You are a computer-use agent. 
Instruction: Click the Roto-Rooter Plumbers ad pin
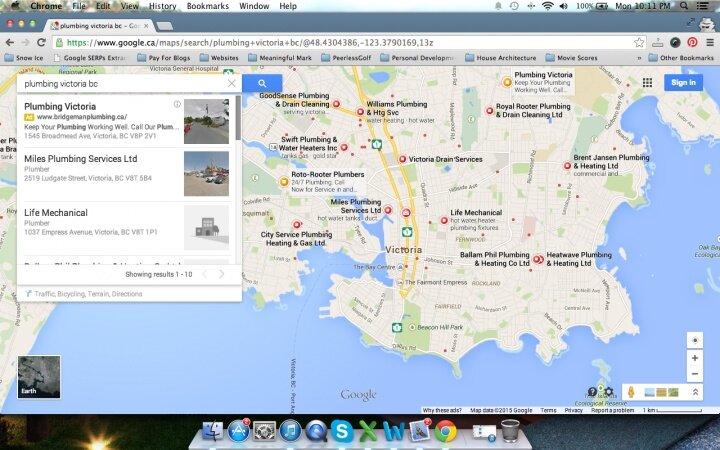pyautogui.click(x=284, y=181)
